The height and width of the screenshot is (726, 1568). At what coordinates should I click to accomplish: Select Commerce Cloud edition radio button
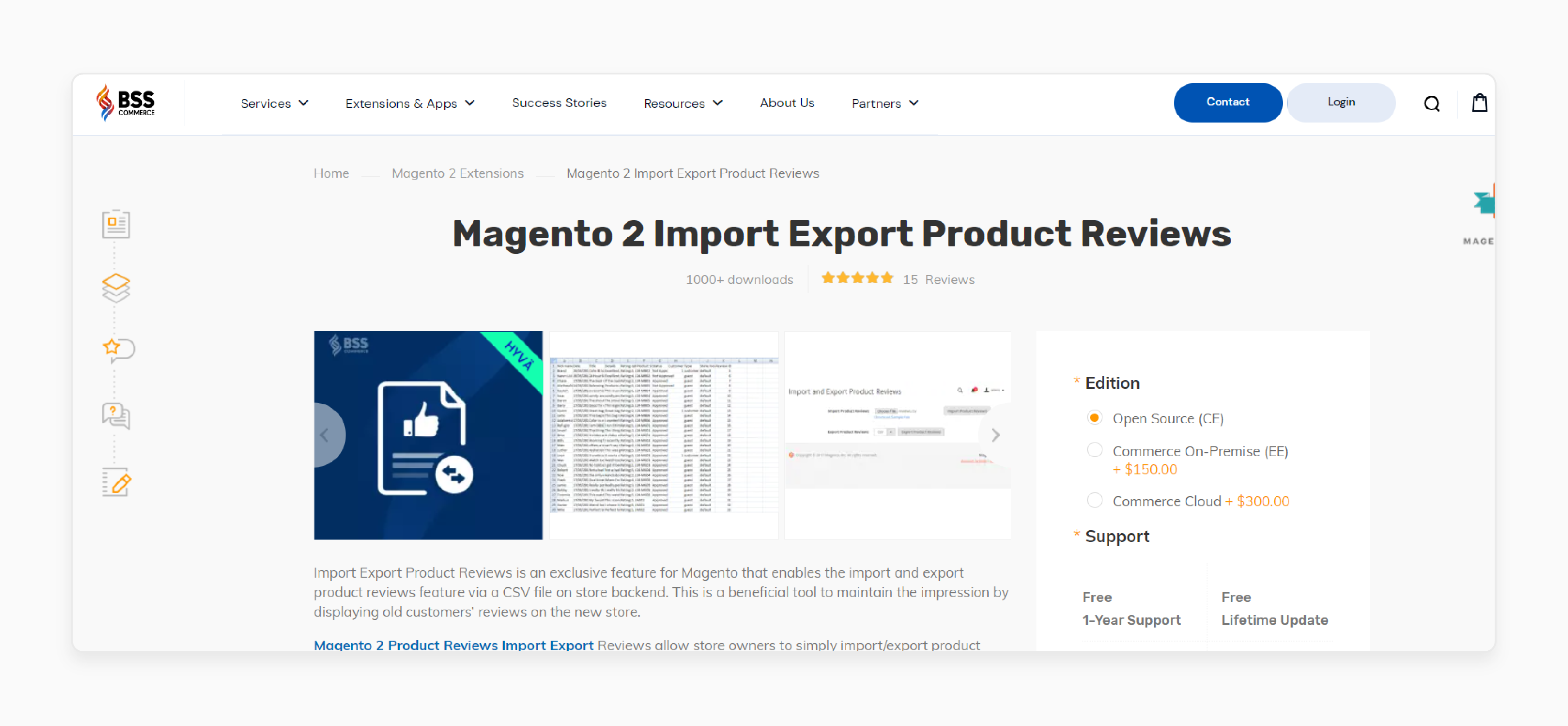(x=1092, y=501)
